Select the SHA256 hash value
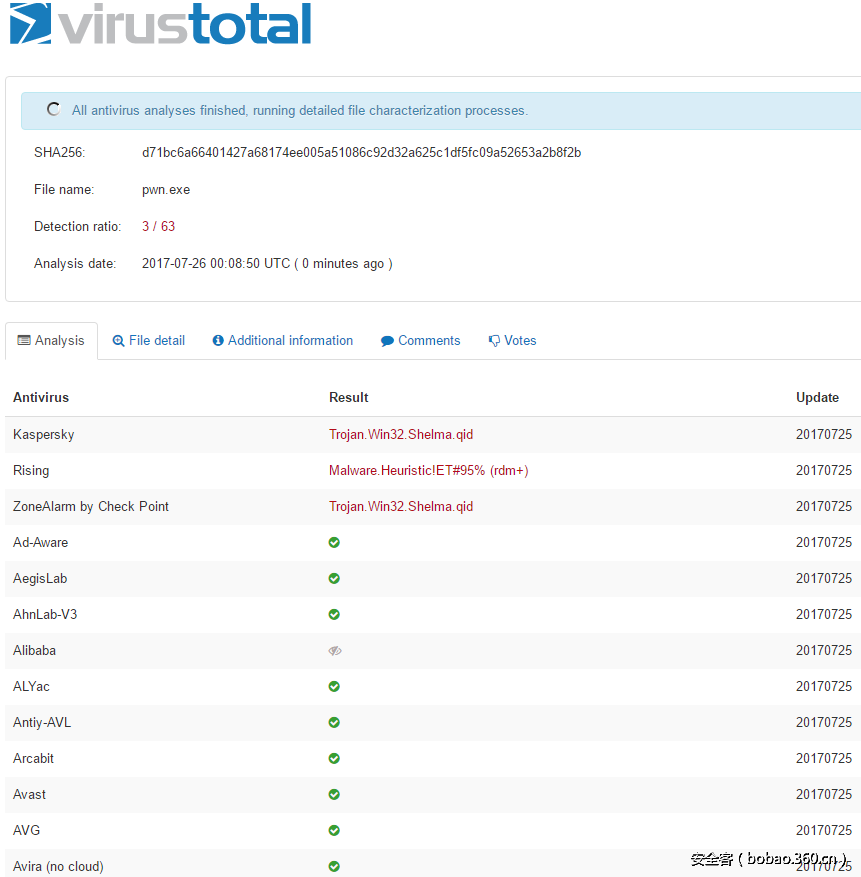This screenshot has width=861, height=877. coord(361,153)
